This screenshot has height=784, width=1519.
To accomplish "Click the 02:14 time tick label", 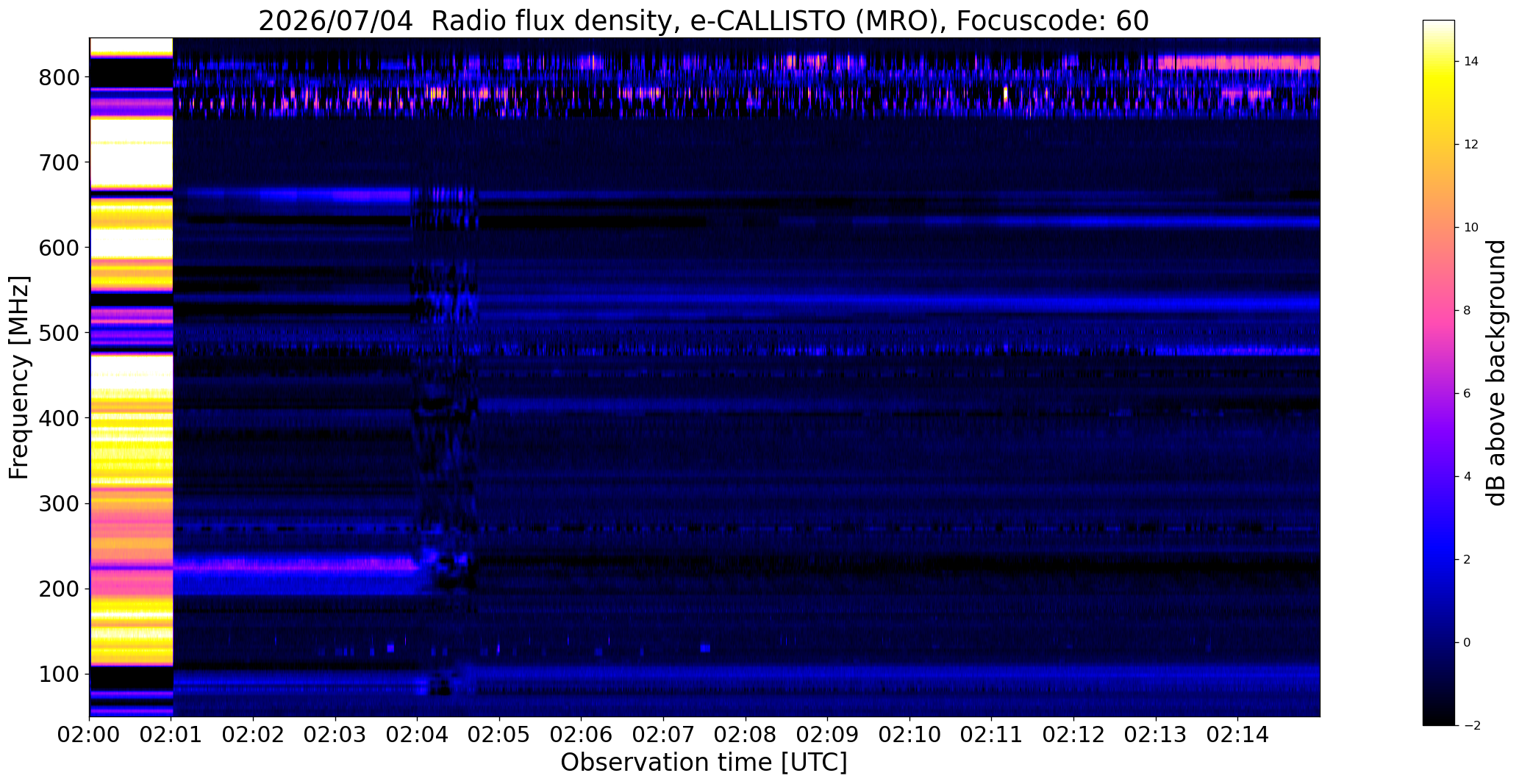I will pyautogui.click(x=1237, y=735).
